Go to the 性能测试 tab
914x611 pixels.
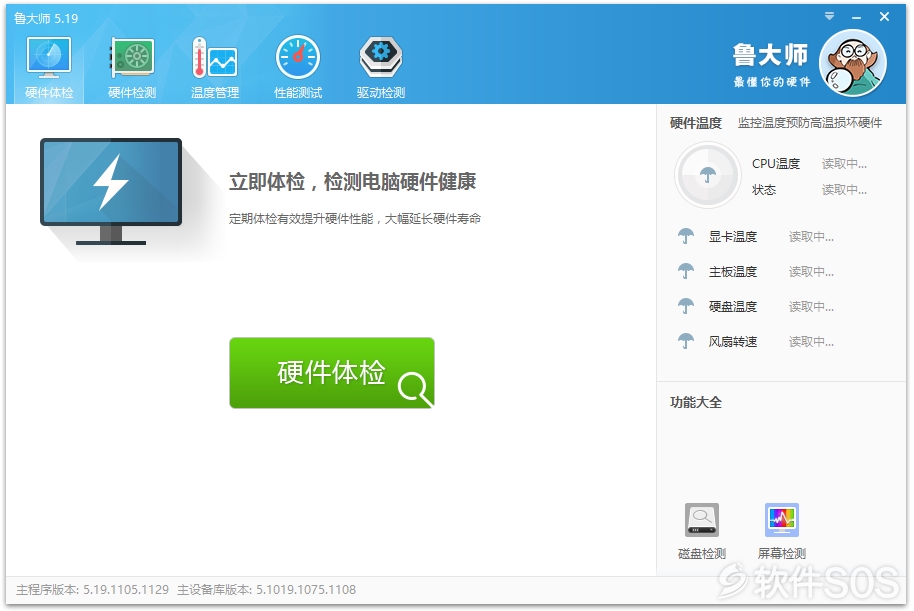[298, 68]
